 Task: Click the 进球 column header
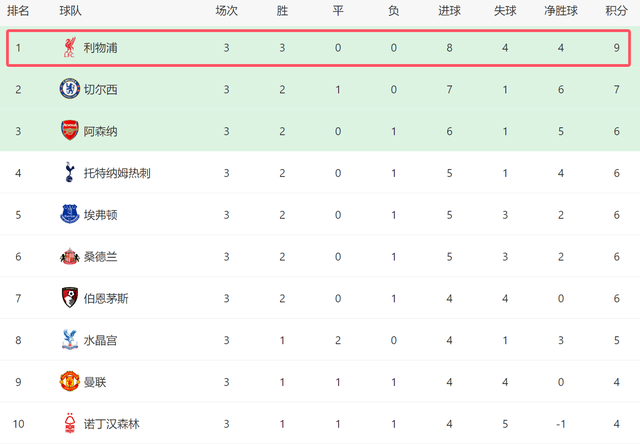tap(450, 12)
